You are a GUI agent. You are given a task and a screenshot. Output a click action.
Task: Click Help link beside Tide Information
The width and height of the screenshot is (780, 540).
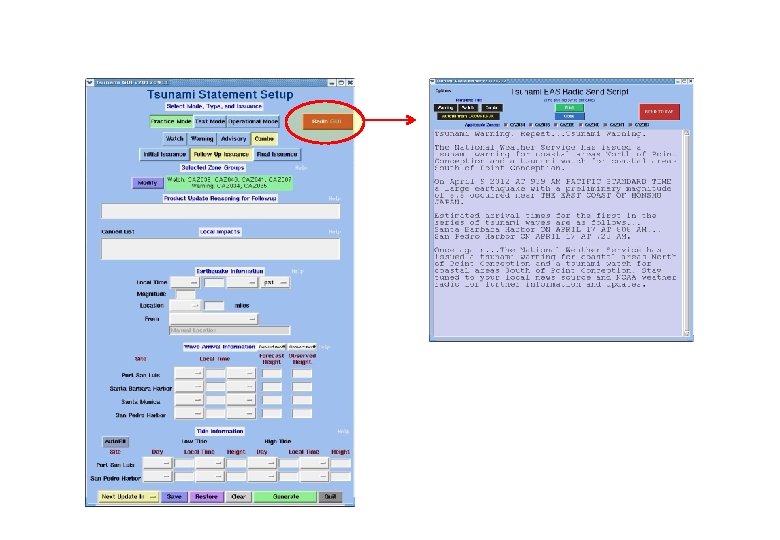[343, 431]
